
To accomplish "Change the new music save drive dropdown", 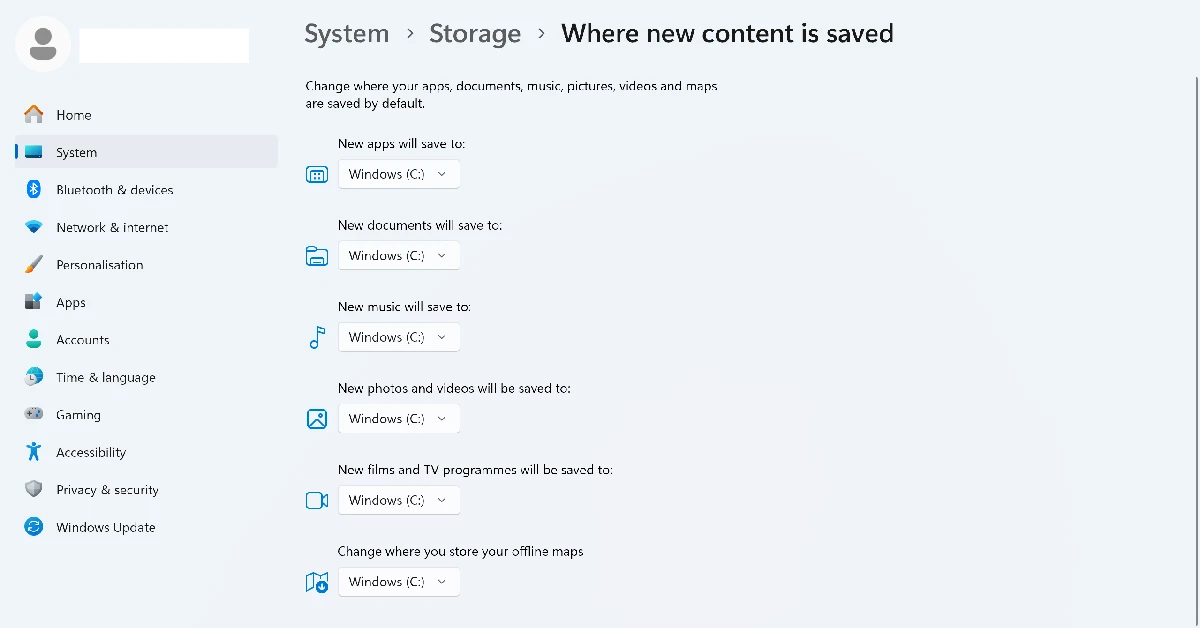I will coord(399,337).
